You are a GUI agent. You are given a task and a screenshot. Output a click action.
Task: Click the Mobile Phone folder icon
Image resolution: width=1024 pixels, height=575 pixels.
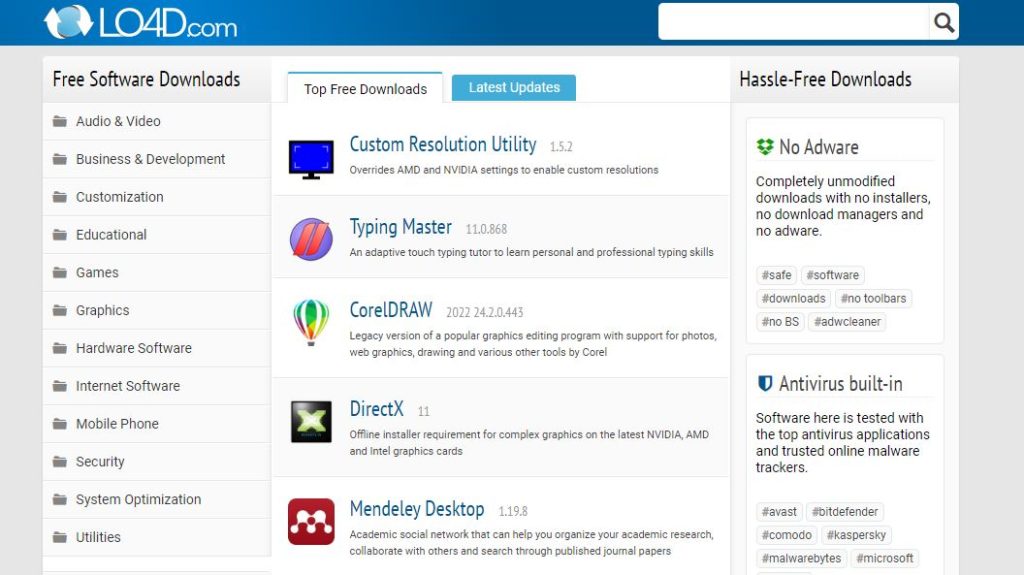[60, 424]
